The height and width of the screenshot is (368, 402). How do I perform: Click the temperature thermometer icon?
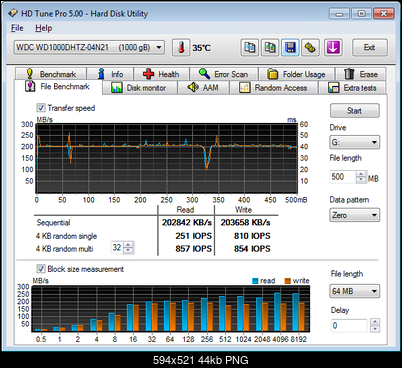(181, 48)
